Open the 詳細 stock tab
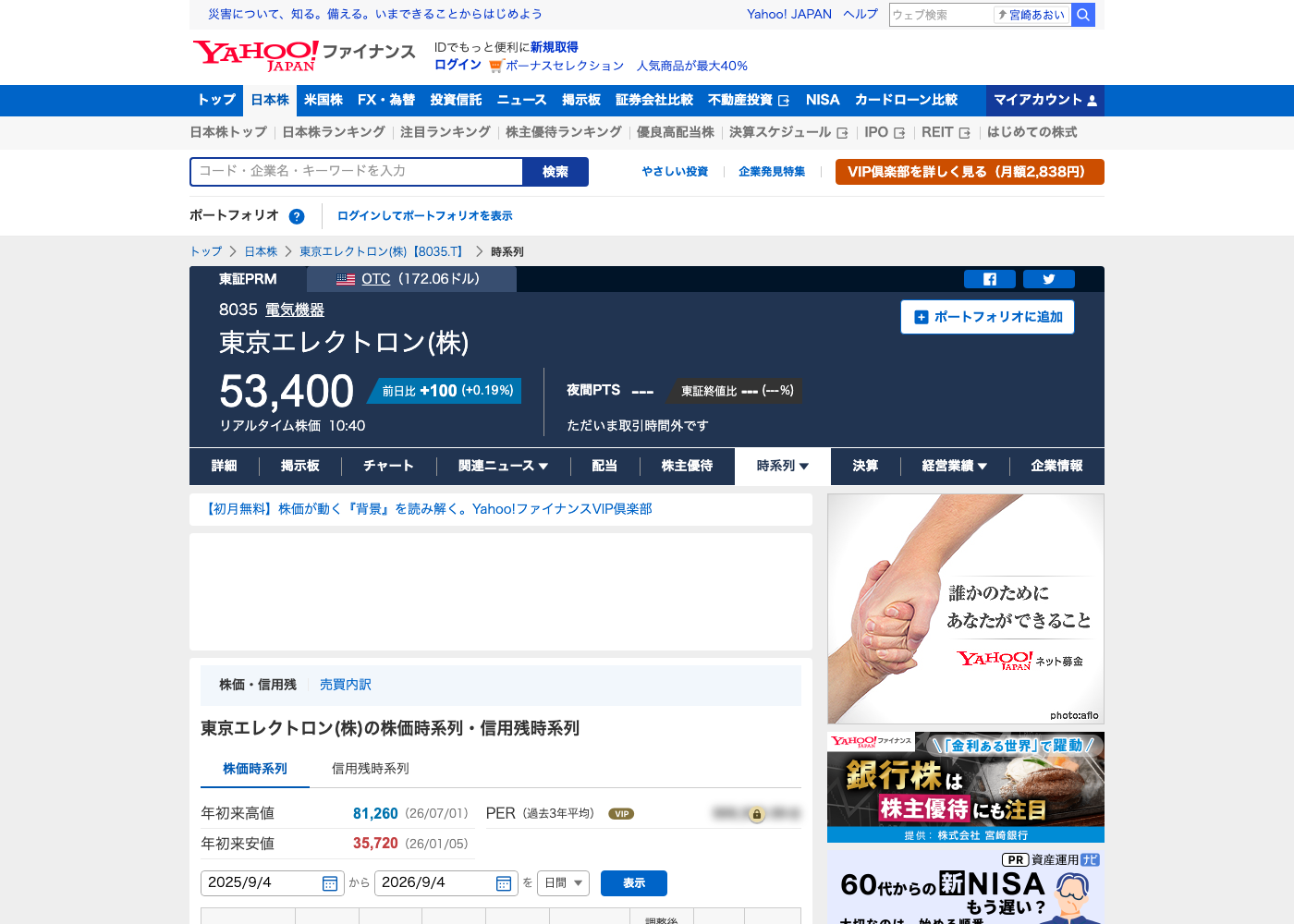The height and width of the screenshot is (924, 1294). (225, 466)
